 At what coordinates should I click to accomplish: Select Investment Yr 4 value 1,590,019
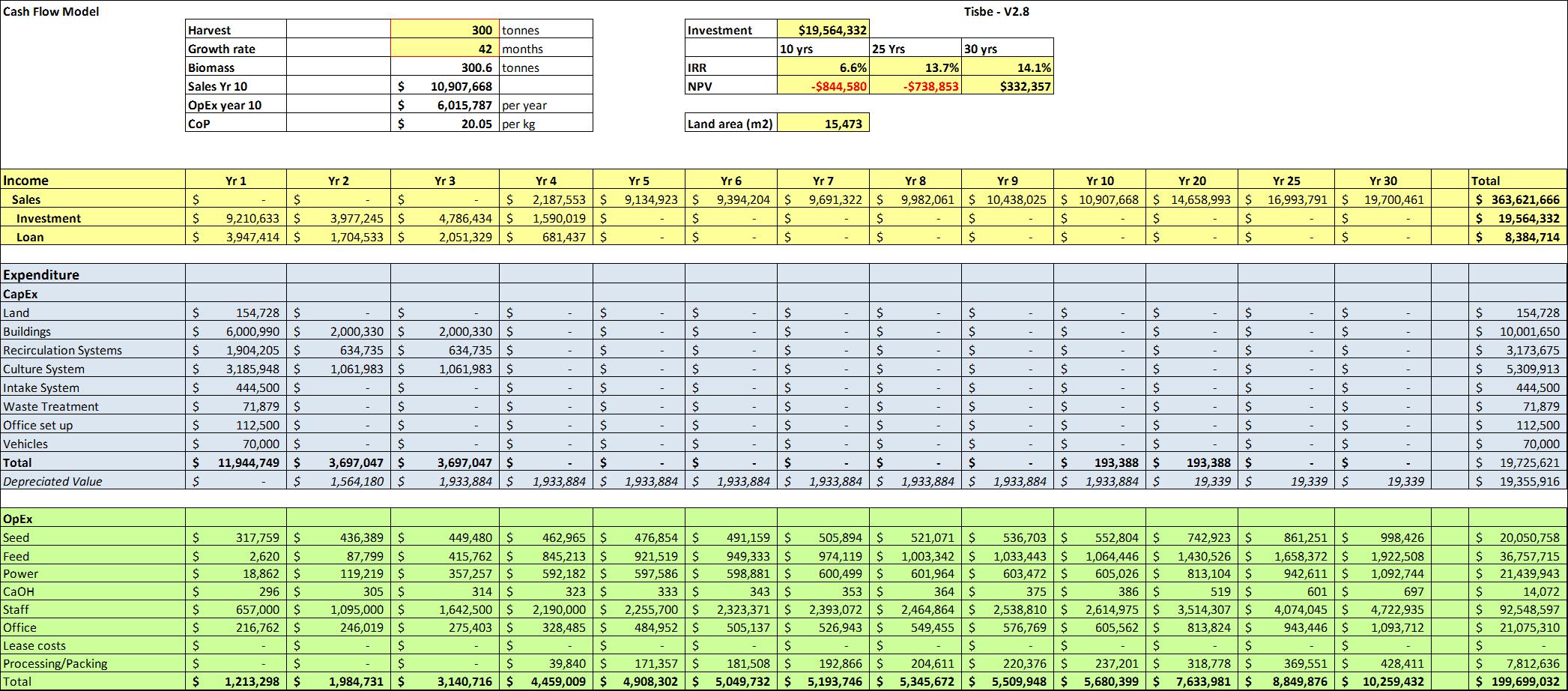pos(546,218)
